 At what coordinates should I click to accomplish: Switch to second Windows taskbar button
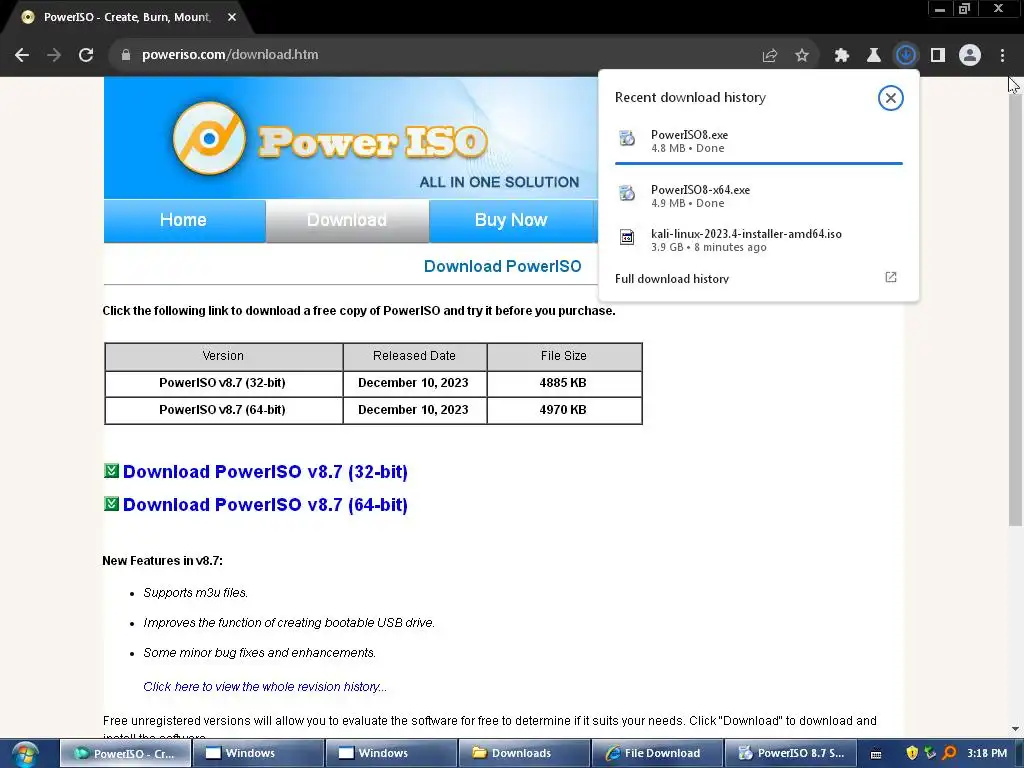pos(392,754)
